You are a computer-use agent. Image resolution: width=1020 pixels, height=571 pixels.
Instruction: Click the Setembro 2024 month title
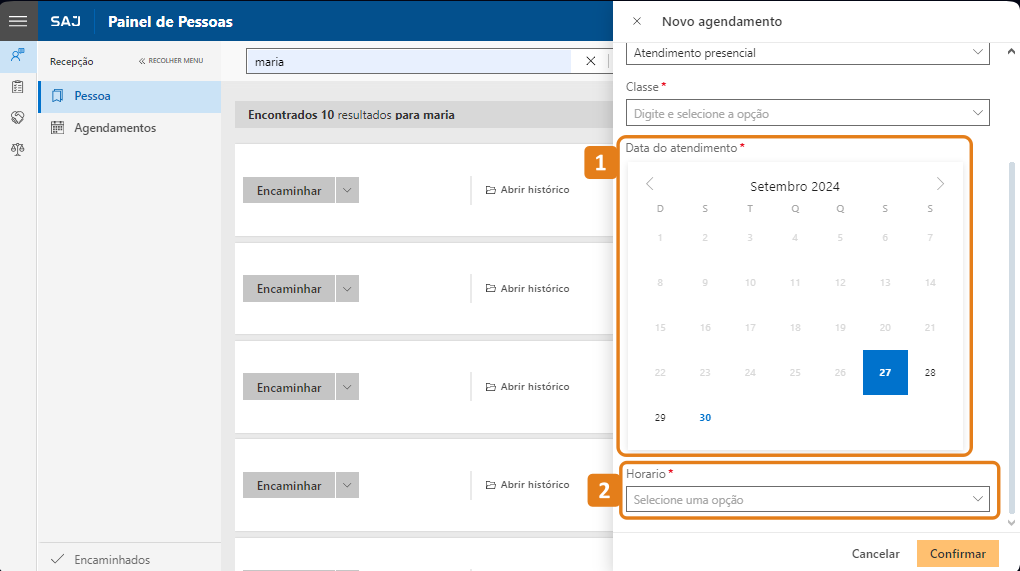[795, 187]
